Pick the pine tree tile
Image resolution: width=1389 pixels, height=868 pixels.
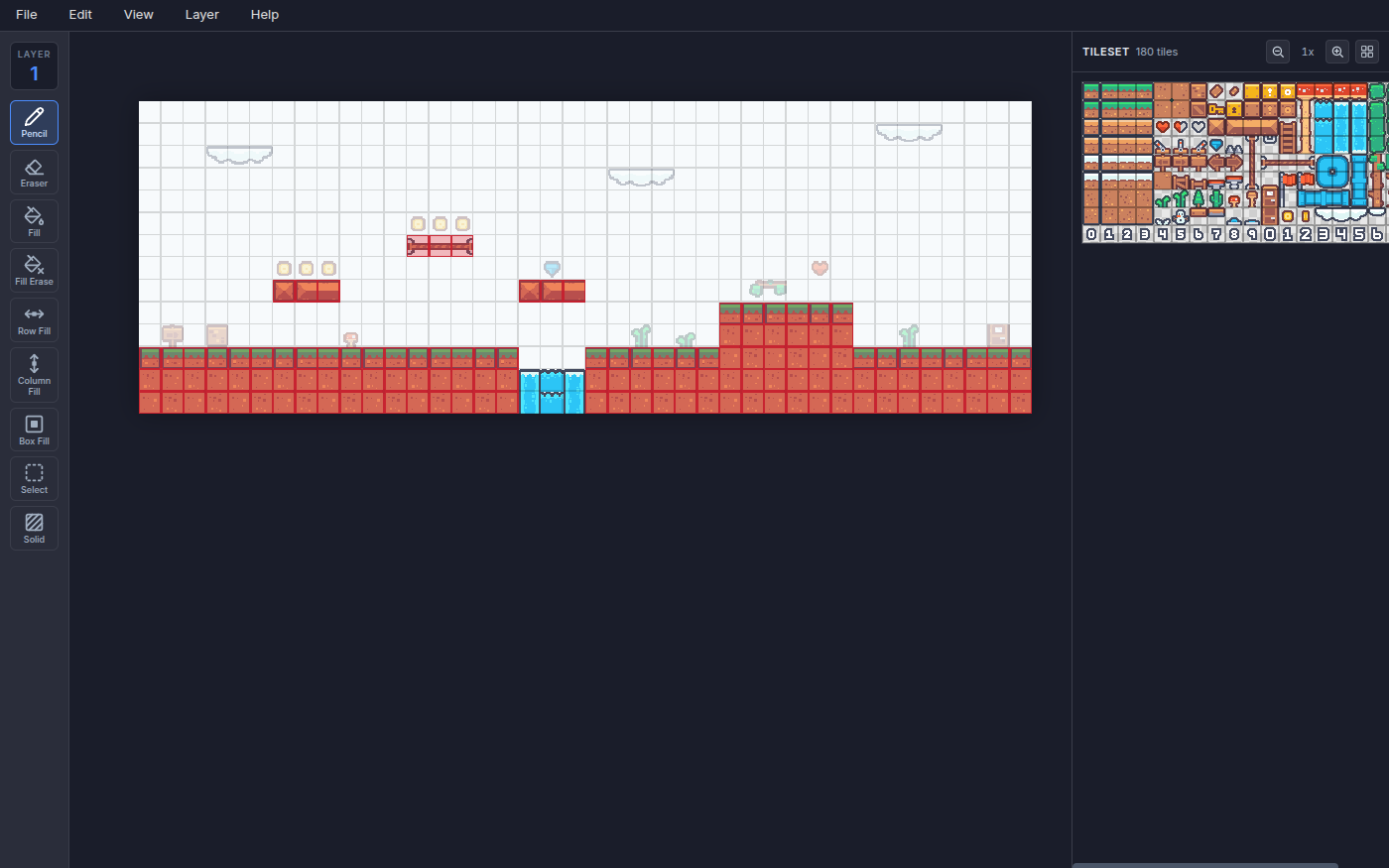point(1199,197)
